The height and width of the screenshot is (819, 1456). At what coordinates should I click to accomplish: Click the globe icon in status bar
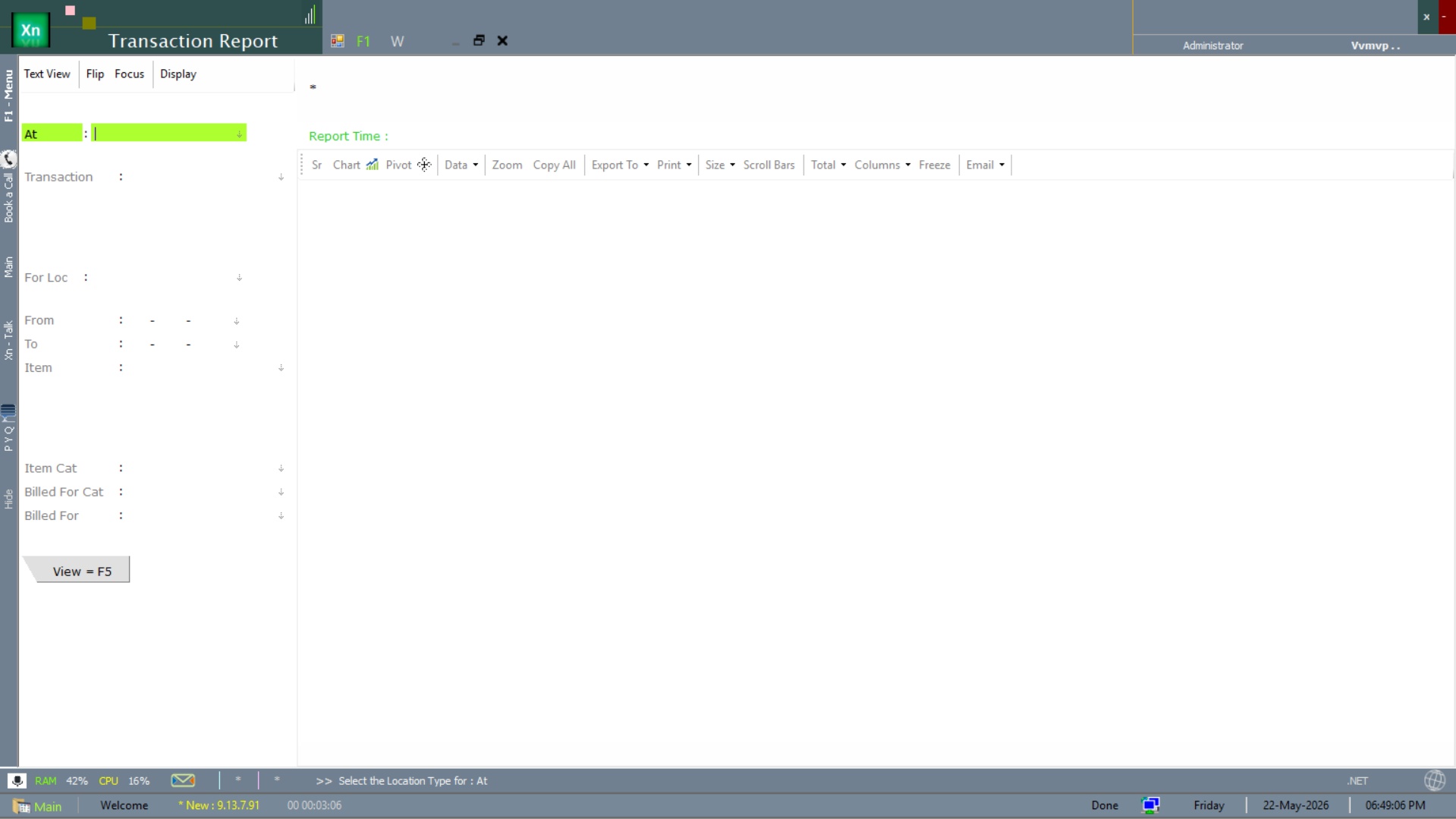pyautogui.click(x=1434, y=780)
